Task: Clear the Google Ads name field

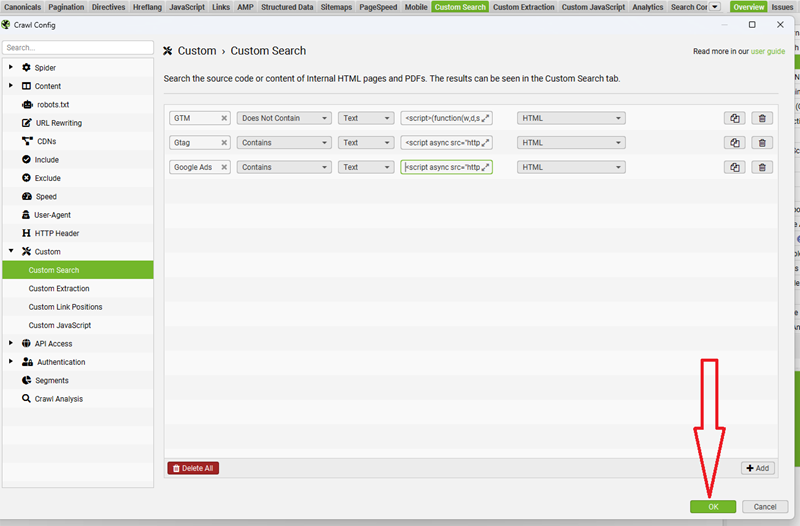Action: pos(224,167)
